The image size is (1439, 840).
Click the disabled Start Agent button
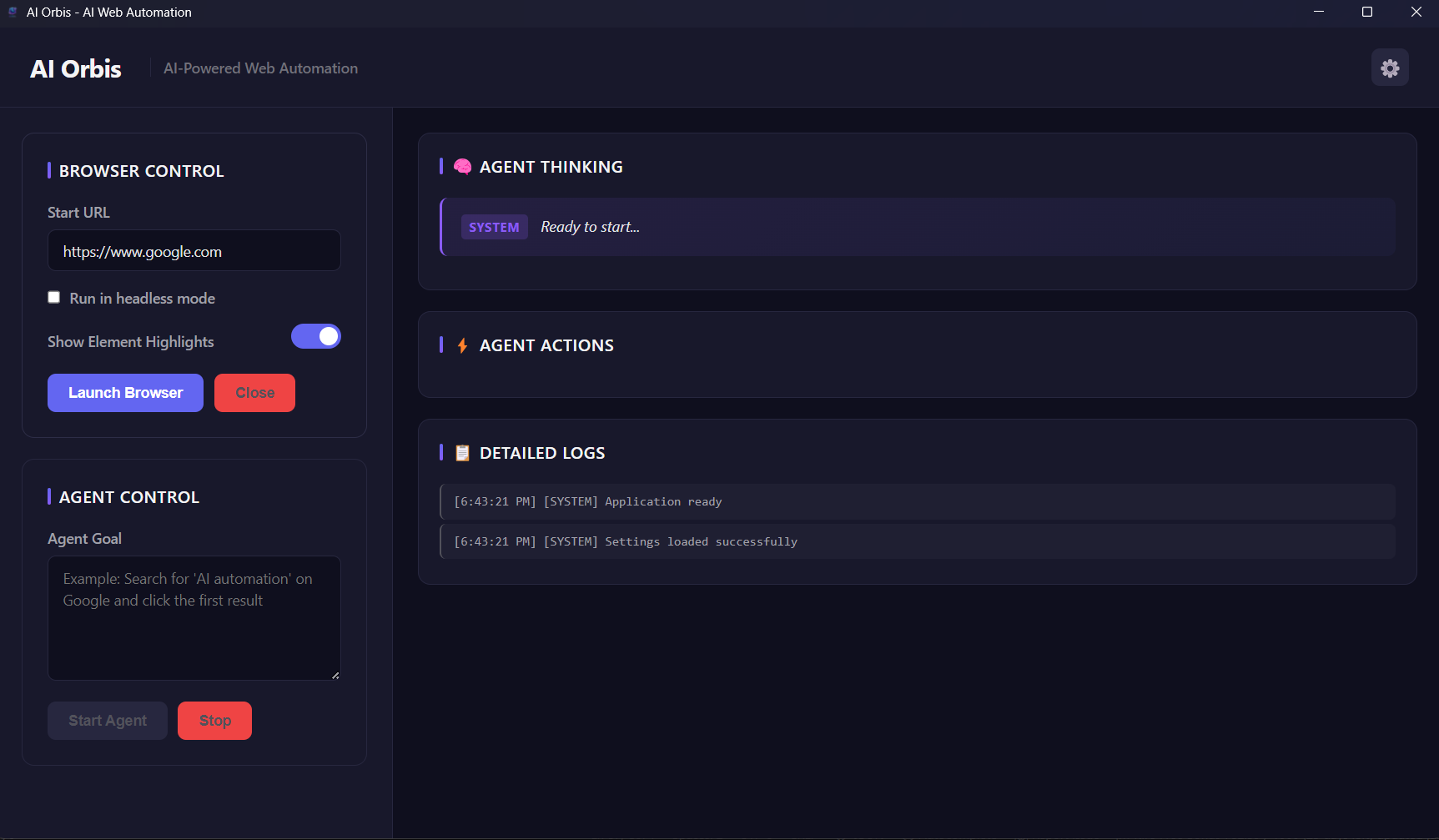coord(107,720)
